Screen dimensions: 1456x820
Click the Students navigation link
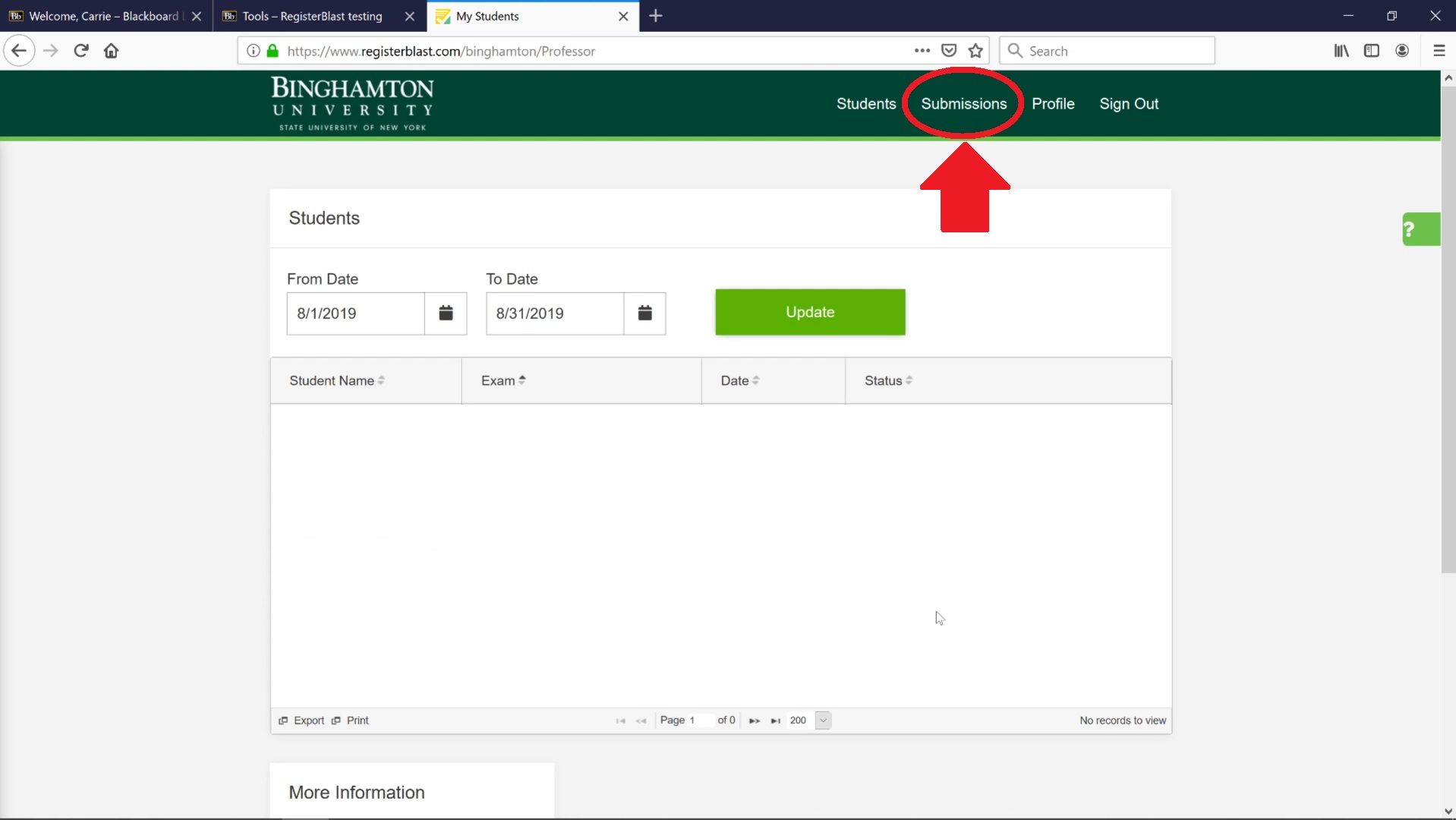(x=865, y=104)
